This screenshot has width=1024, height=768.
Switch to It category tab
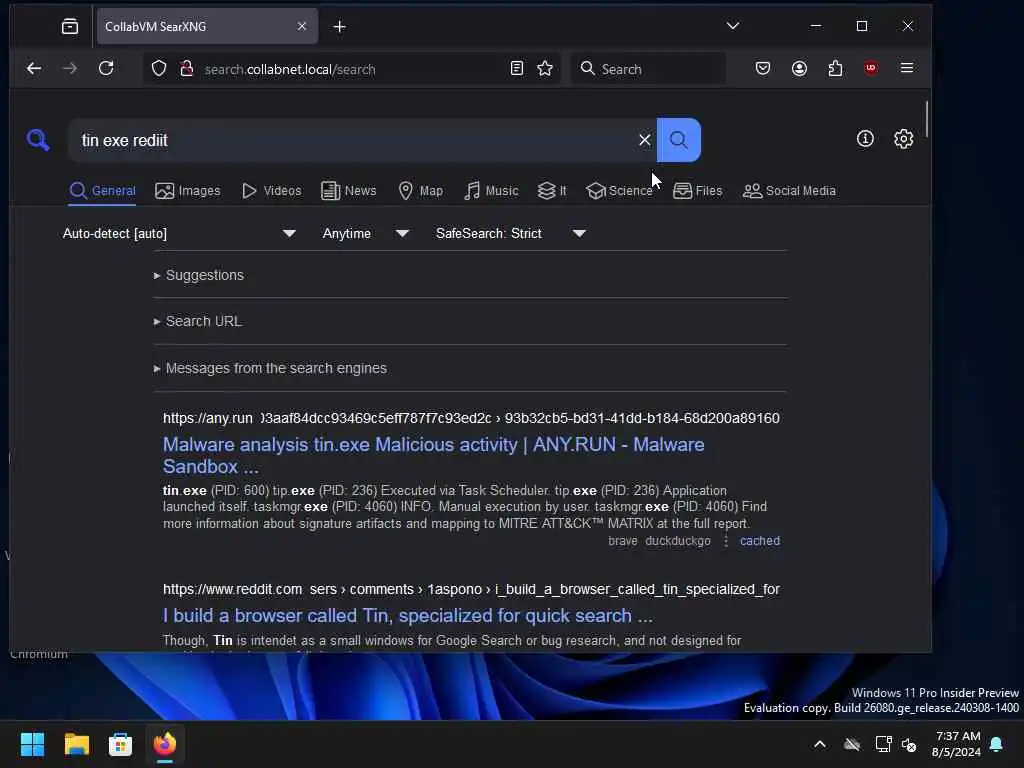(x=552, y=191)
